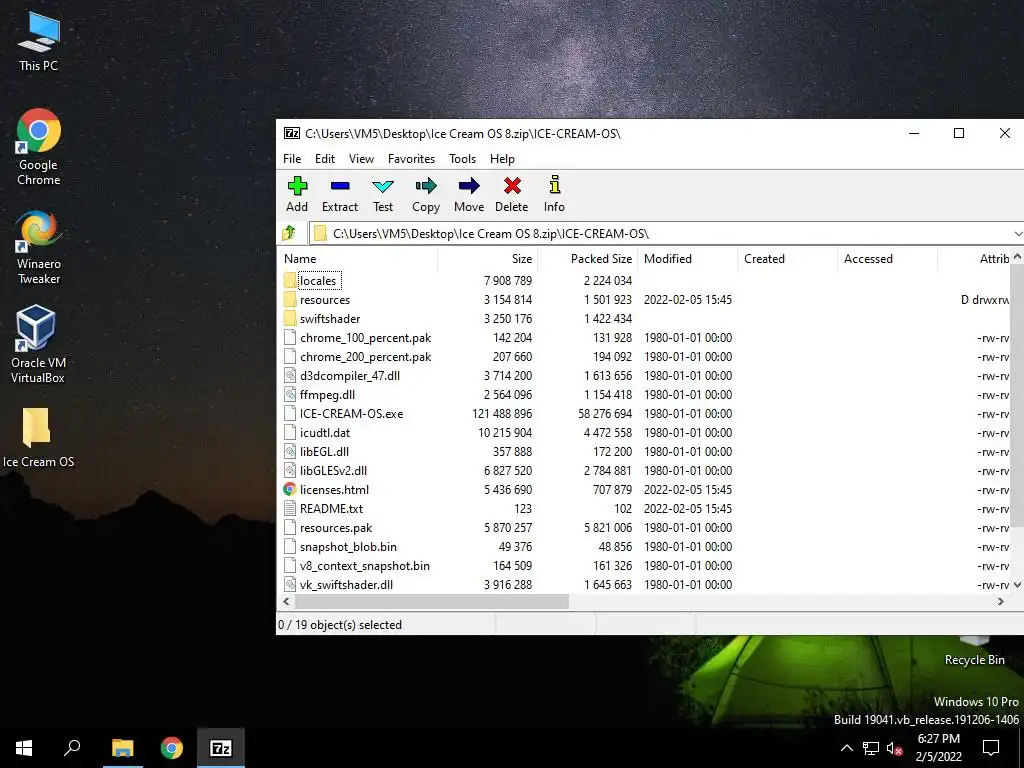Sort by Size column header
The height and width of the screenshot is (768, 1024).
[x=488, y=259]
